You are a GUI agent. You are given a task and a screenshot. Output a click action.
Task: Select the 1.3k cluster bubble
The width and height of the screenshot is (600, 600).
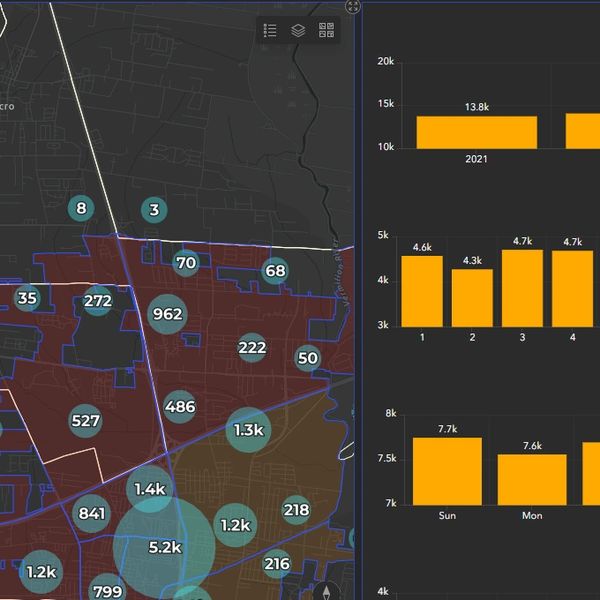point(248,430)
